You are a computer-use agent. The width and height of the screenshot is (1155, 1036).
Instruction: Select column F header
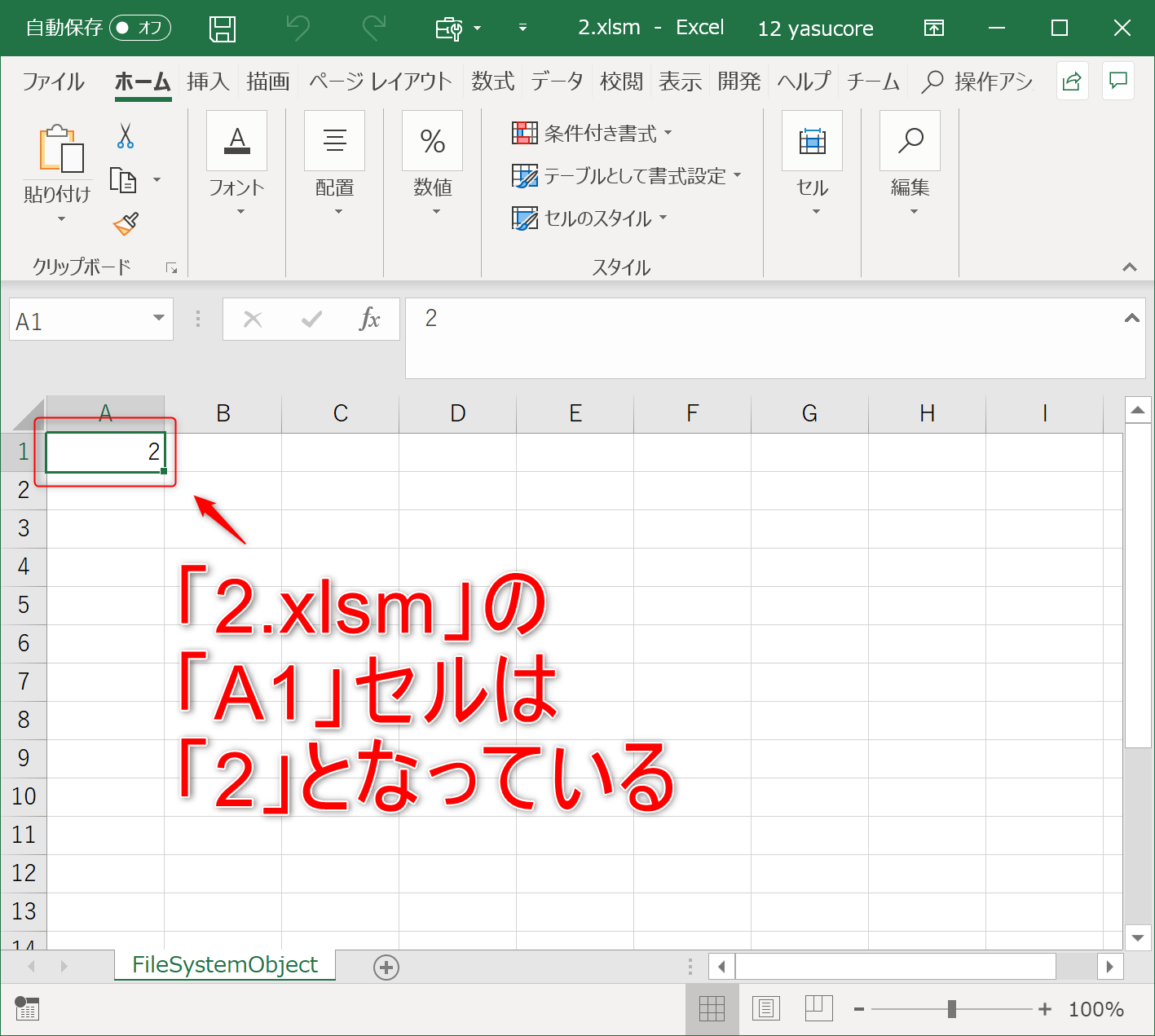click(693, 414)
